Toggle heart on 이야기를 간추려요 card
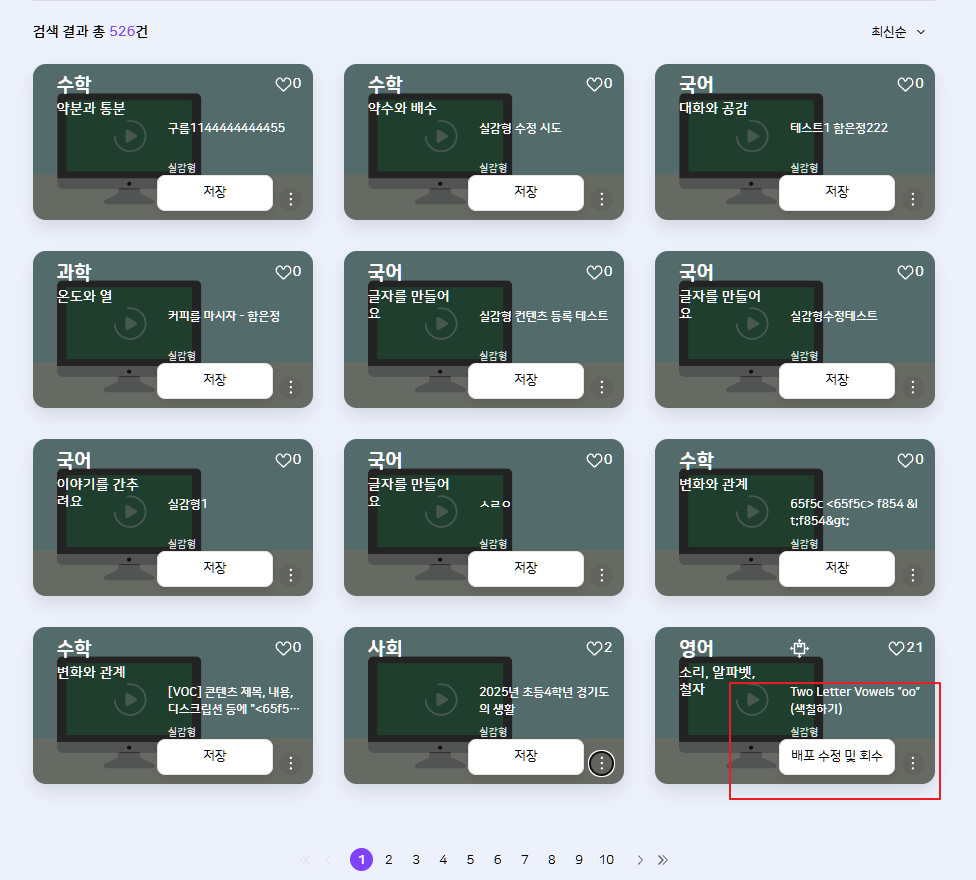Viewport: 976px width, 880px height. (282, 460)
